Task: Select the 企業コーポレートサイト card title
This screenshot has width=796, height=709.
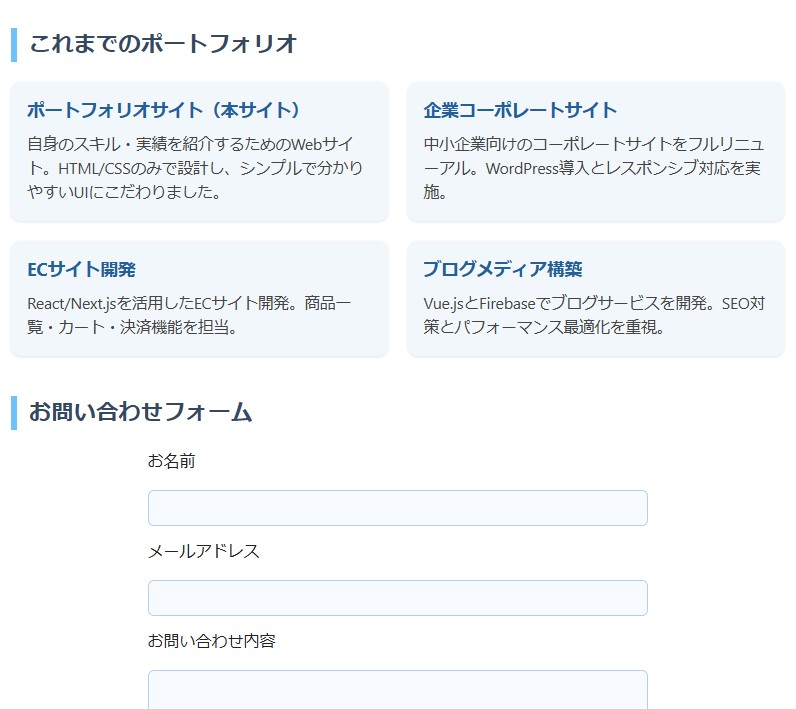Action: (x=520, y=110)
